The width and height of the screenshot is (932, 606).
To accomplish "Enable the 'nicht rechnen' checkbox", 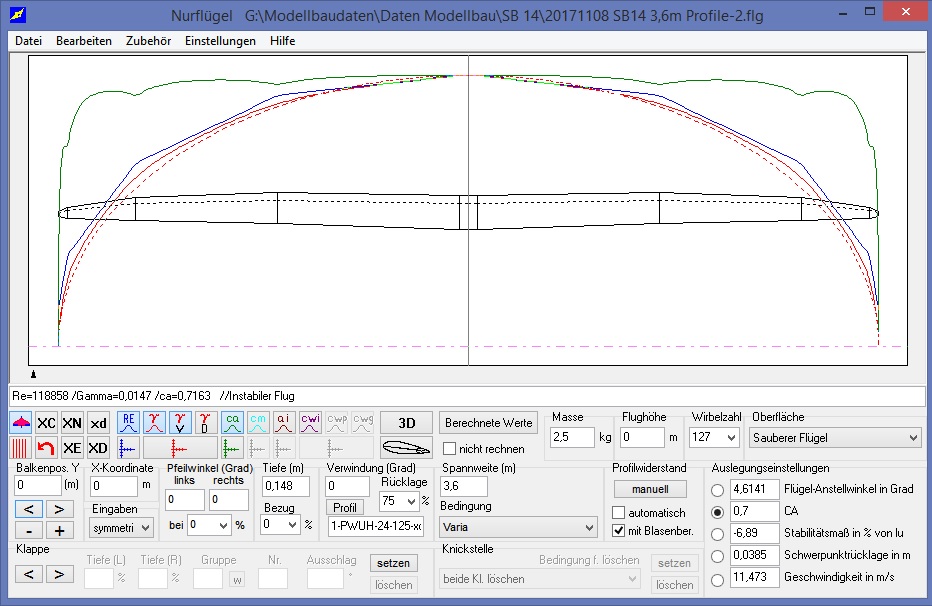I will [450, 449].
